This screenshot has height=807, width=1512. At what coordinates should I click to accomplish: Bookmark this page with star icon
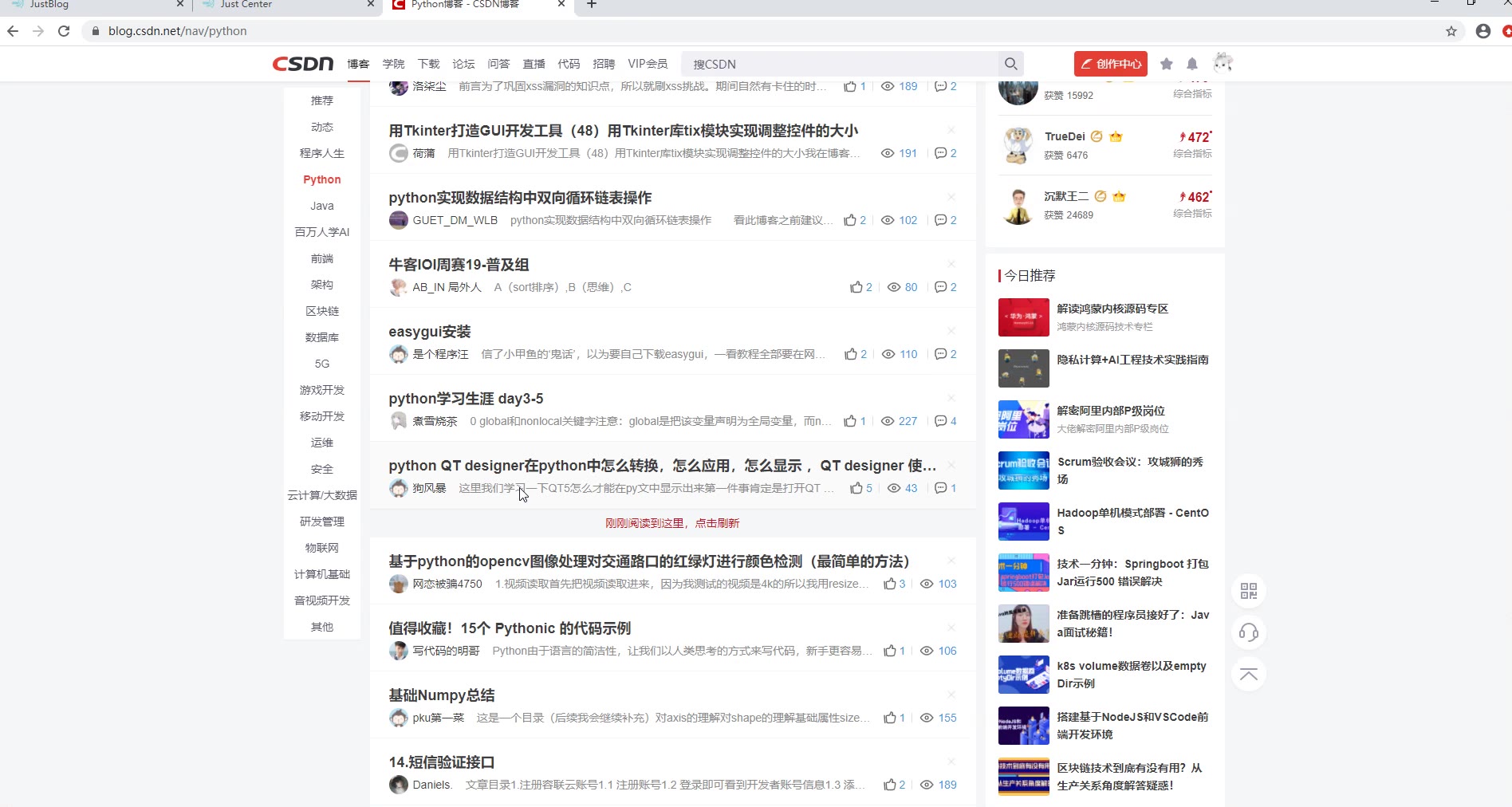[1451, 31]
